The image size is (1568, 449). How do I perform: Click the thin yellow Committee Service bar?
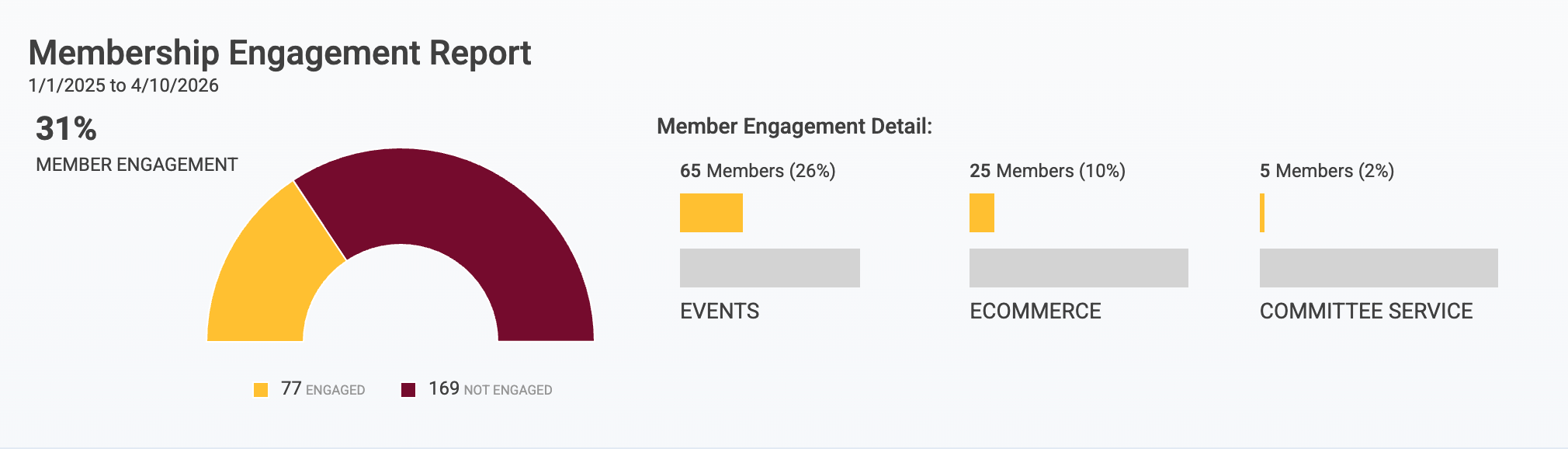coord(1262,213)
